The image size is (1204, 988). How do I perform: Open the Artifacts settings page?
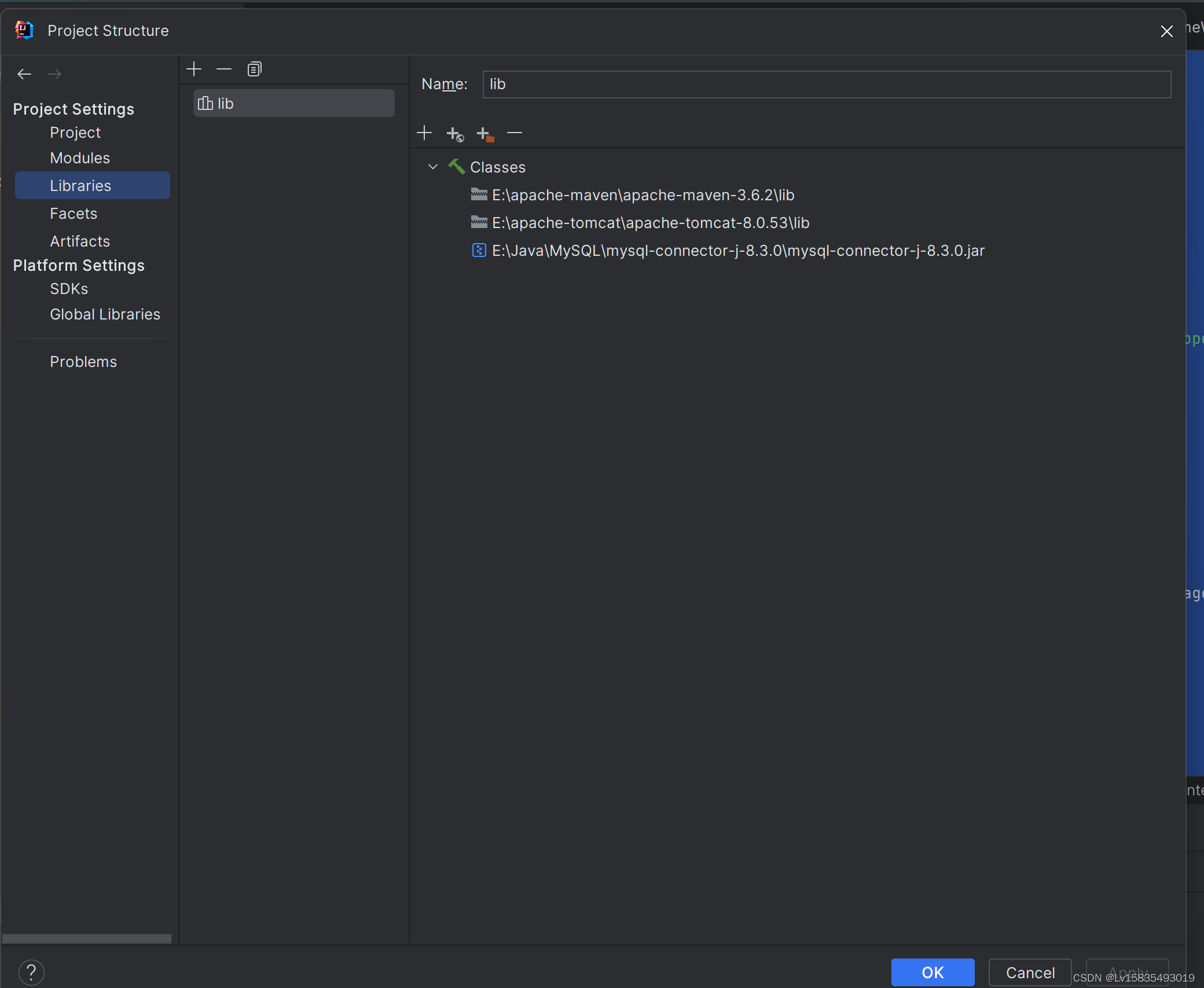click(x=80, y=241)
